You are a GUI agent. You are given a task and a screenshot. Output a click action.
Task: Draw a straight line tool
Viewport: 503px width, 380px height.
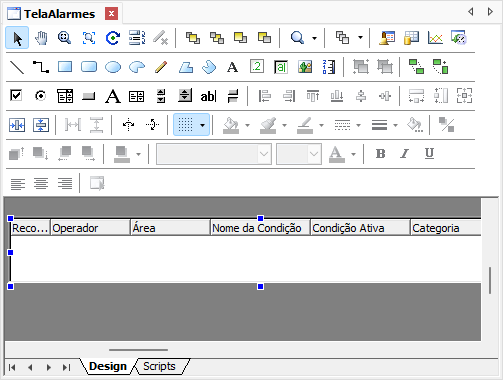[17, 67]
